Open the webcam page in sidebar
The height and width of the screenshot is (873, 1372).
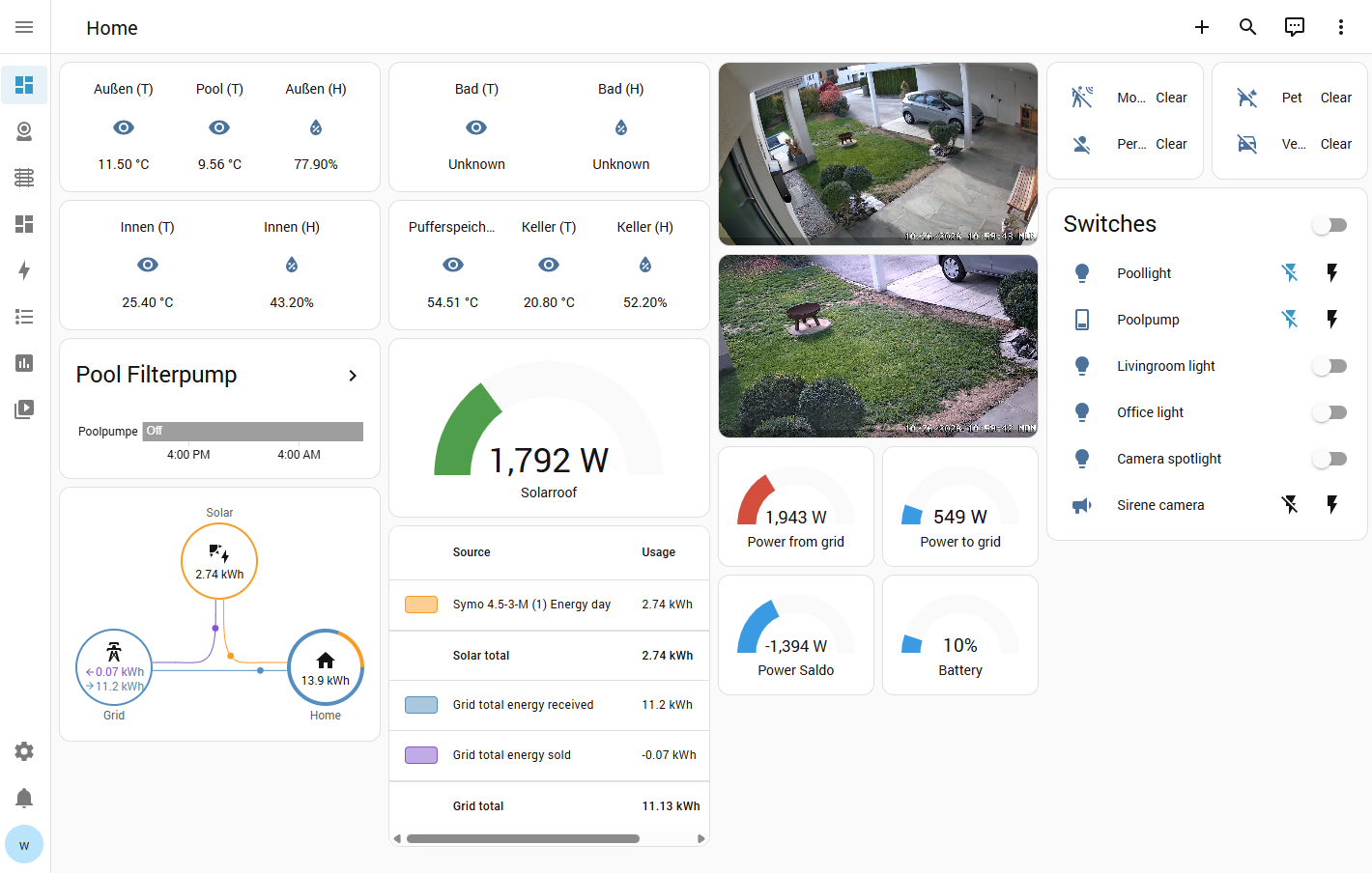(x=24, y=131)
